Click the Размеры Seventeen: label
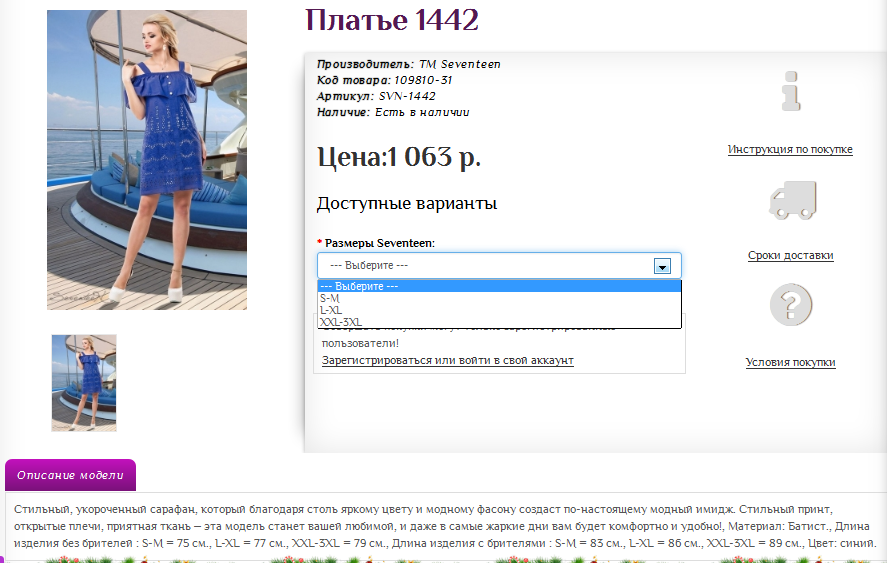Image resolution: width=887 pixels, height=563 pixels. [x=380, y=243]
